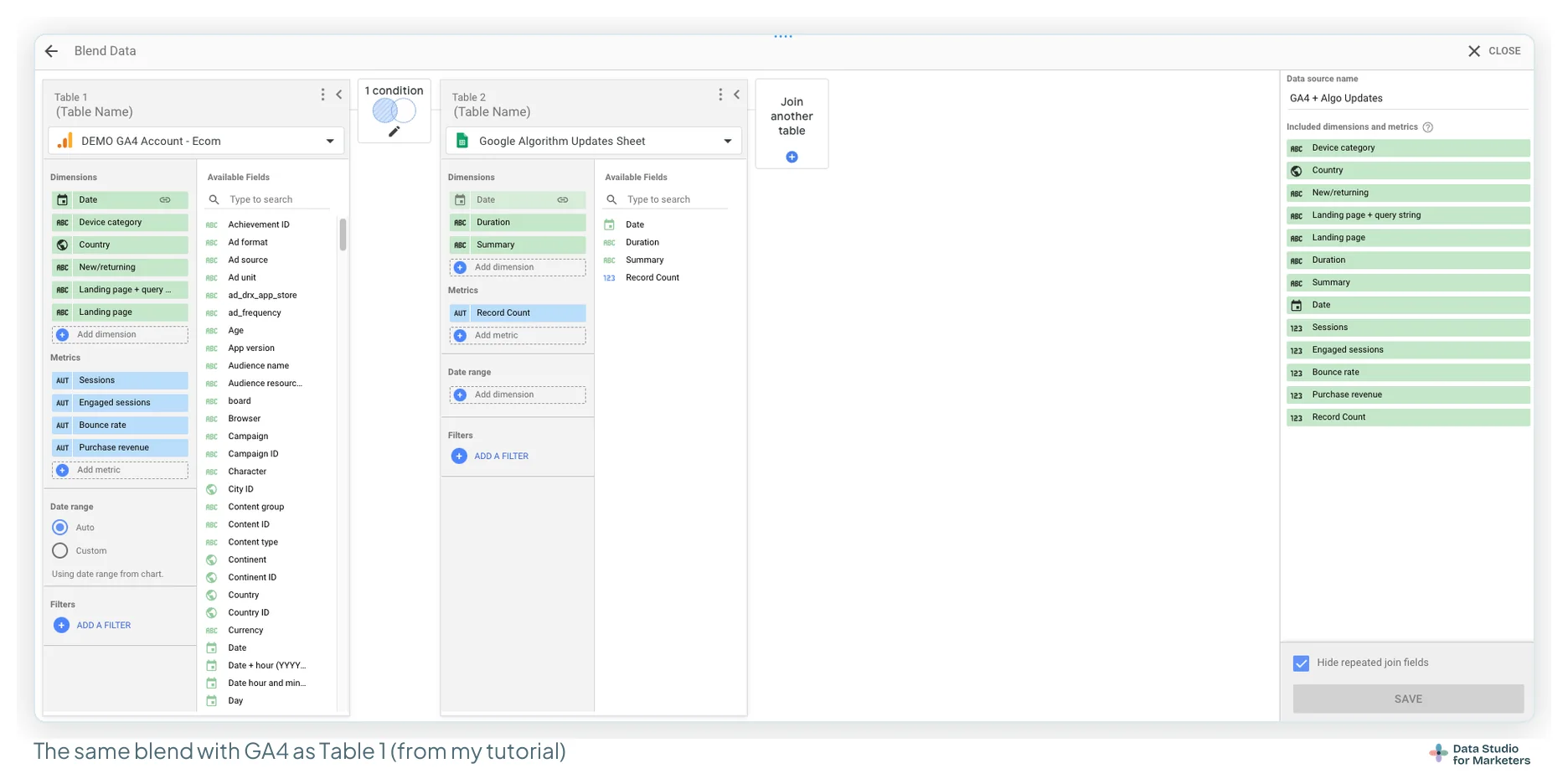Image resolution: width=1568 pixels, height=784 pixels.
Task: Click Add dimension in Table 1 Dimensions
Action: 120,335
